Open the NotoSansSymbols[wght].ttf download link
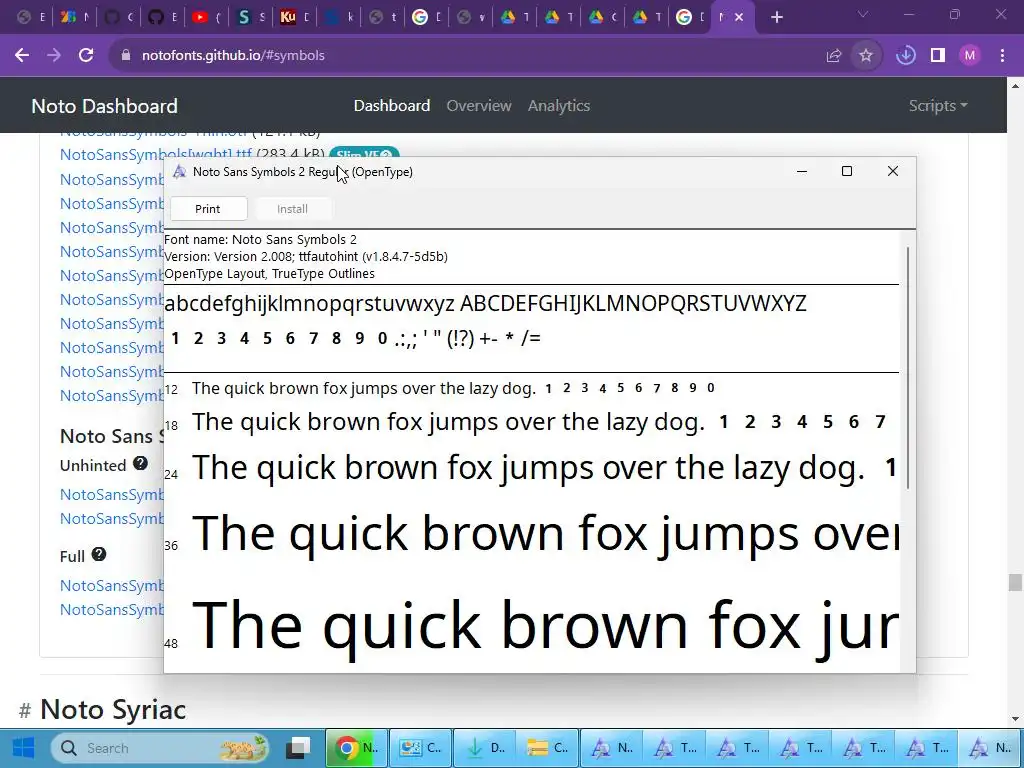The width and height of the screenshot is (1024, 768). click(155, 154)
